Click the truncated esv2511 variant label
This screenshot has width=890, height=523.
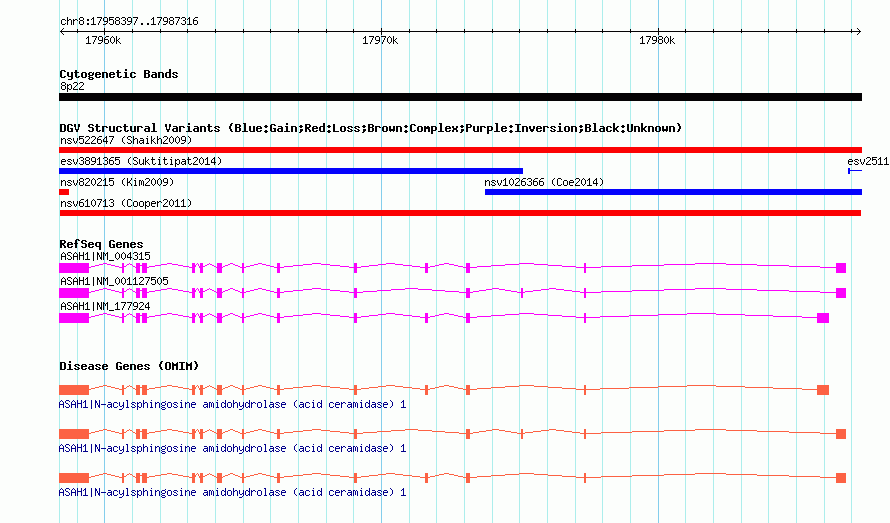(x=868, y=161)
